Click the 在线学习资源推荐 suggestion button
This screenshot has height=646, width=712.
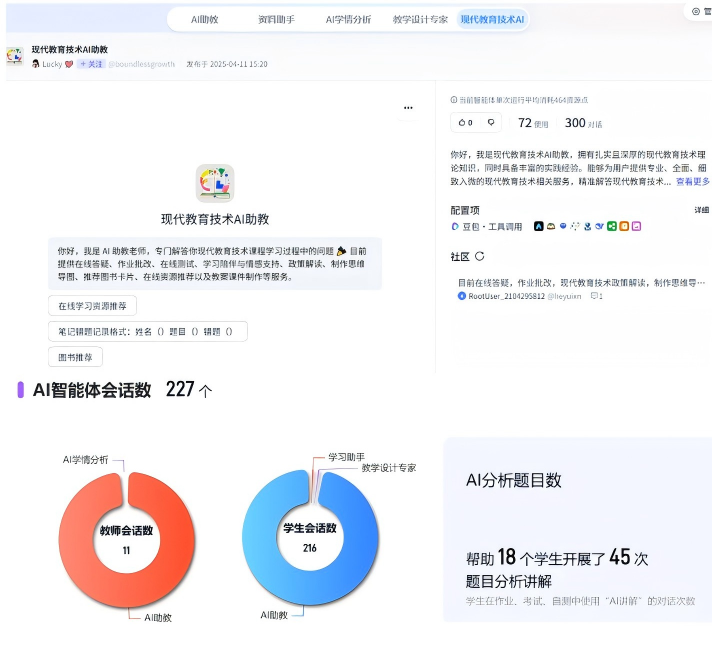click(92, 306)
